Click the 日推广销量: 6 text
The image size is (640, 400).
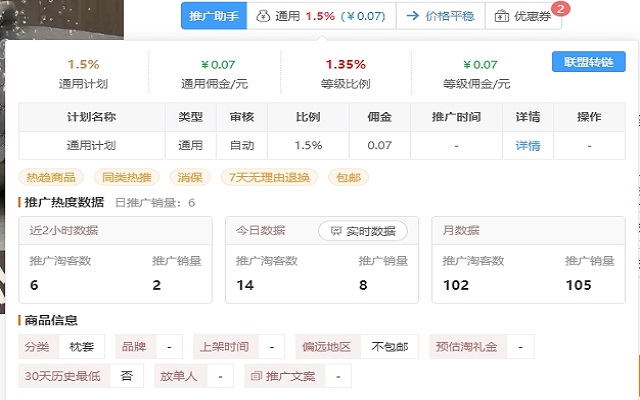pos(155,203)
